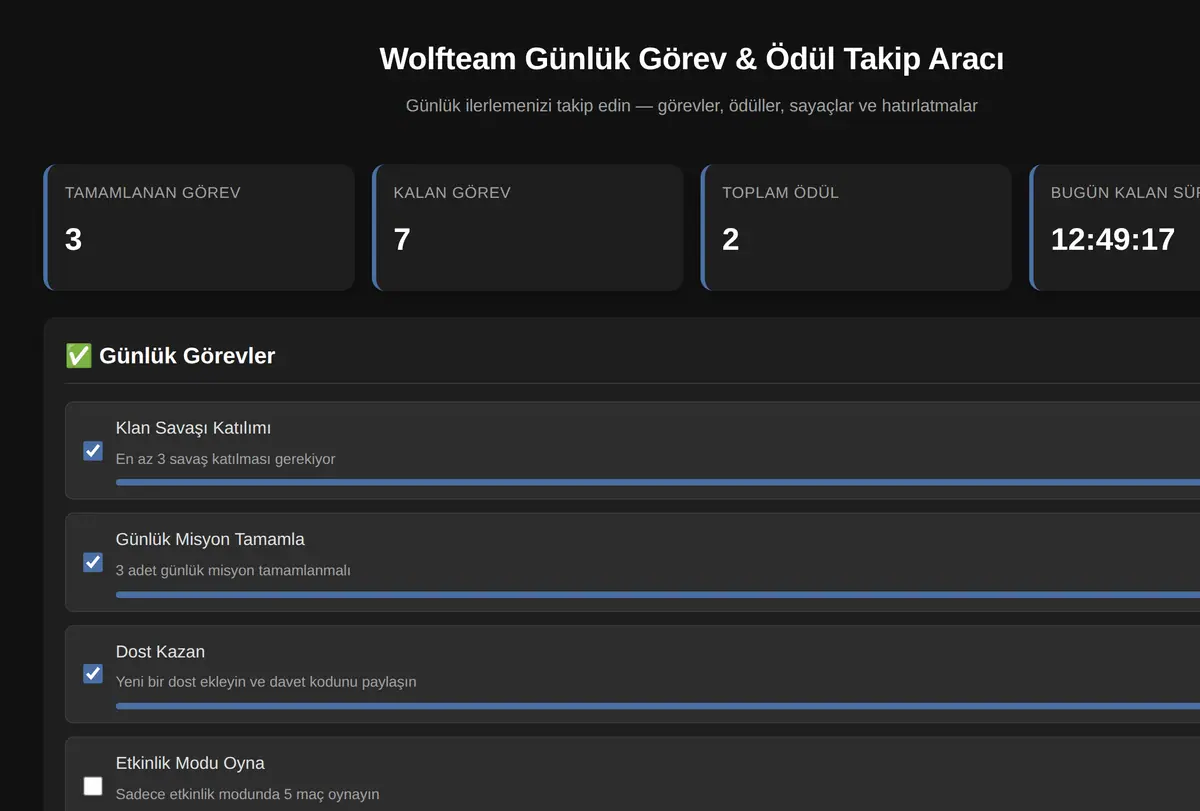Viewport: 1200px width, 811px height.
Task: Click the value 3 under Tamamlanan Görev
Action: tap(73, 240)
